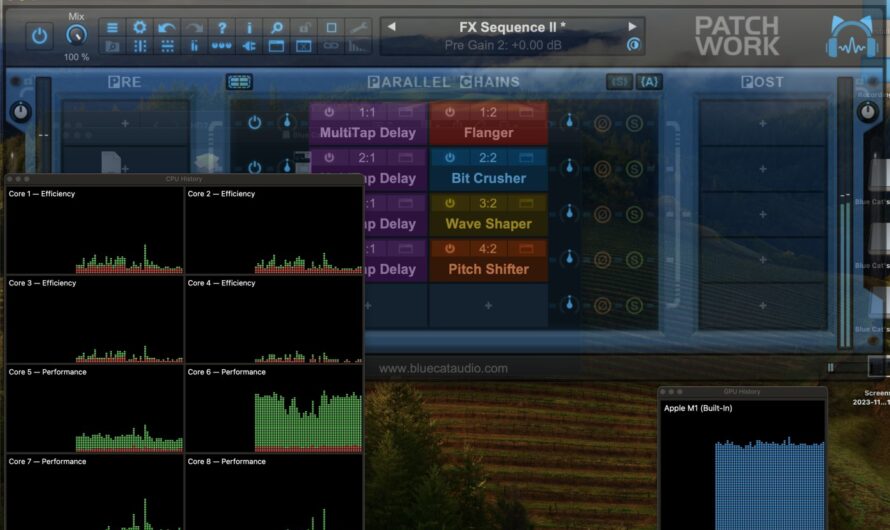
Task: Click the horizontal dotted rows layout icon
Action: [x=167, y=46]
